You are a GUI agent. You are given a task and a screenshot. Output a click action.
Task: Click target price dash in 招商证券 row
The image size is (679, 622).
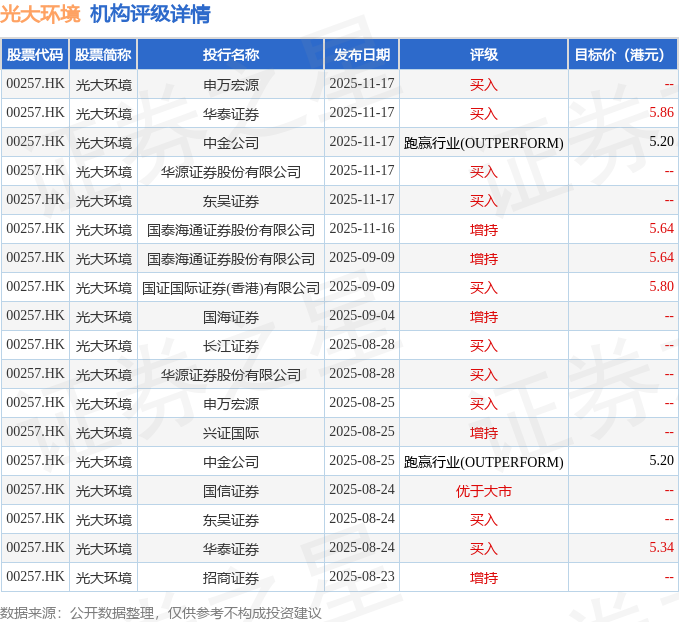(669, 577)
